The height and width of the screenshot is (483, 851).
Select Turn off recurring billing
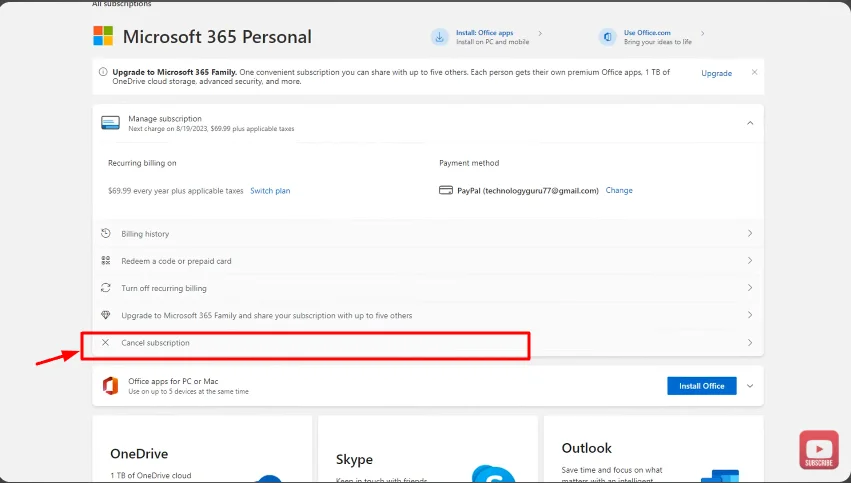[x=428, y=288]
